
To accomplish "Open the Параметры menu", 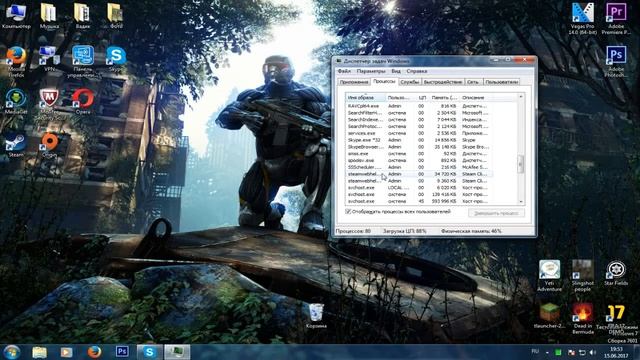I will pyautogui.click(x=371, y=71).
